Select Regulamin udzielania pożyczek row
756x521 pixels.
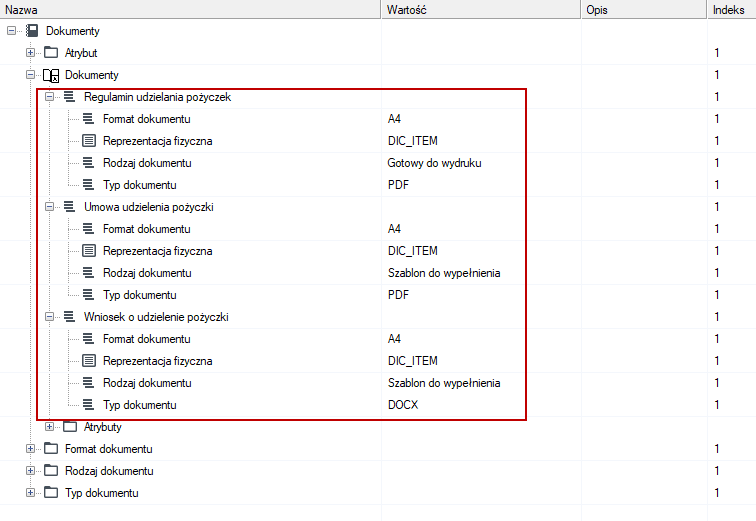pos(157,97)
